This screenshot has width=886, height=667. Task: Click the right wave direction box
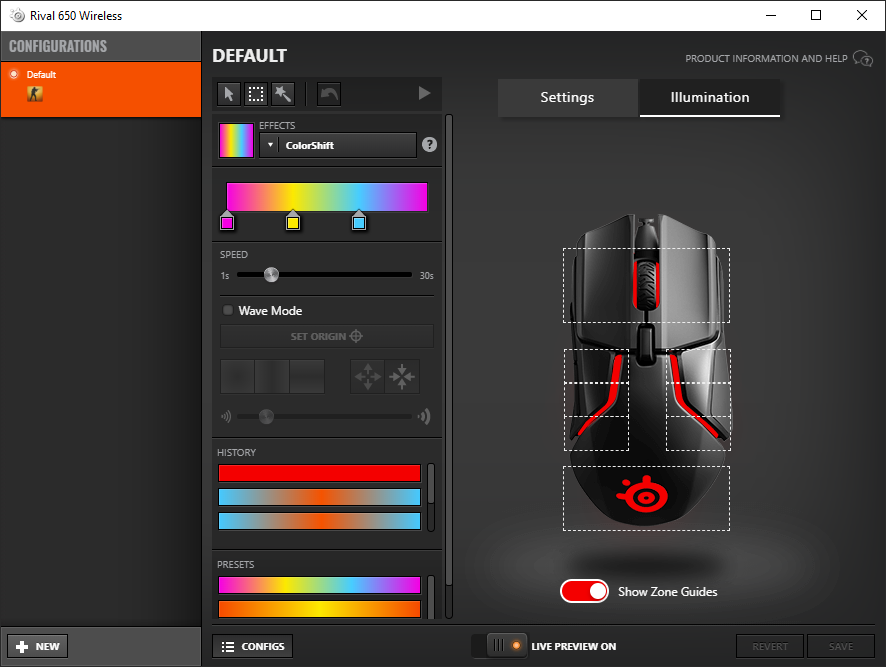point(307,376)
